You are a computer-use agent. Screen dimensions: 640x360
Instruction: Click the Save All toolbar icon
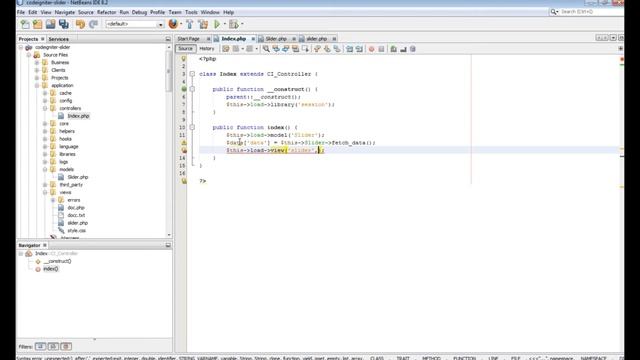[64, 24]
